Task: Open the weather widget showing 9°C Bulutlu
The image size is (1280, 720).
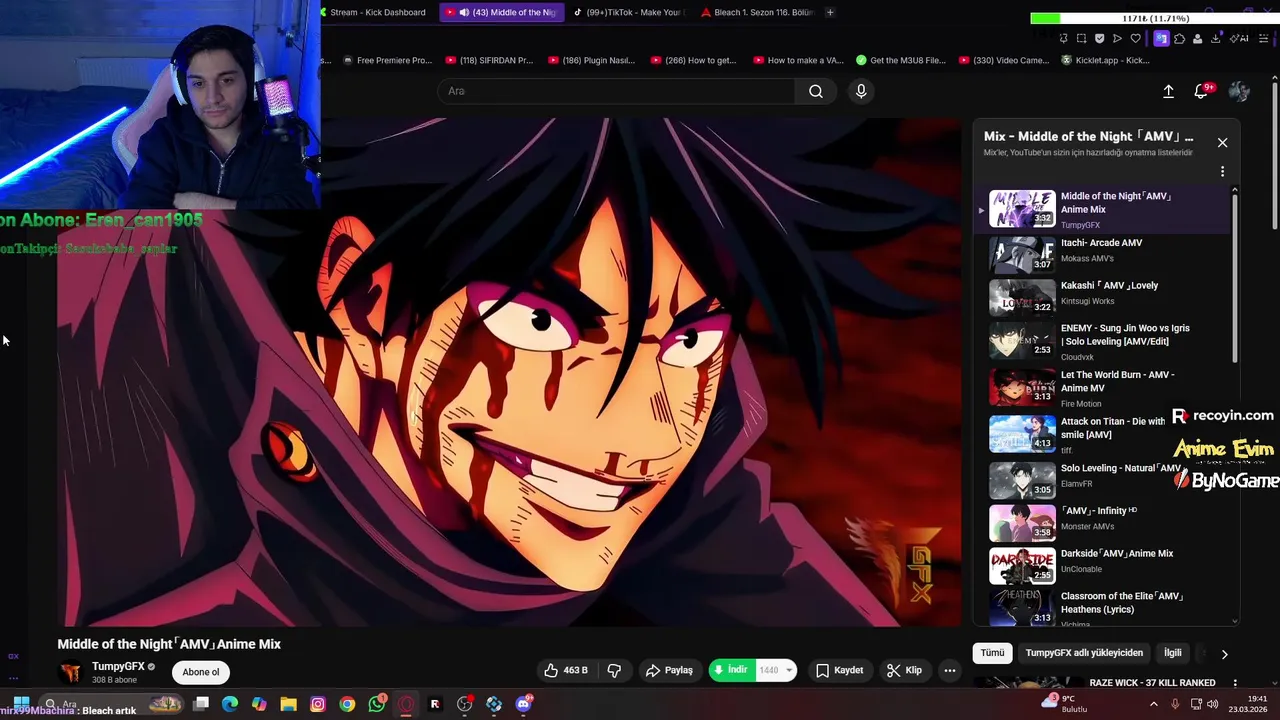Action: (1066, 703)
